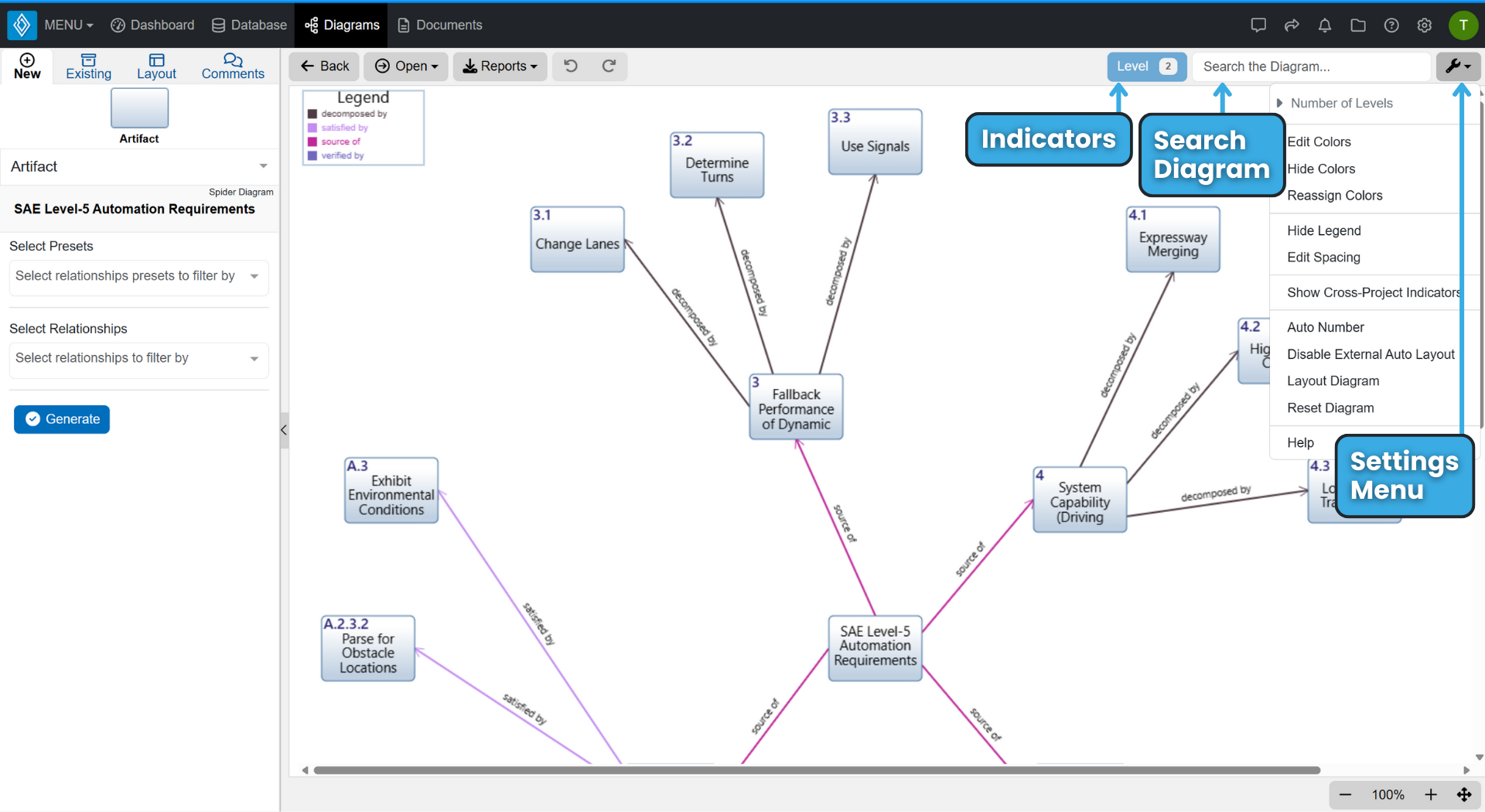
Task: Select the Change Lanes node
Action: 577,239
